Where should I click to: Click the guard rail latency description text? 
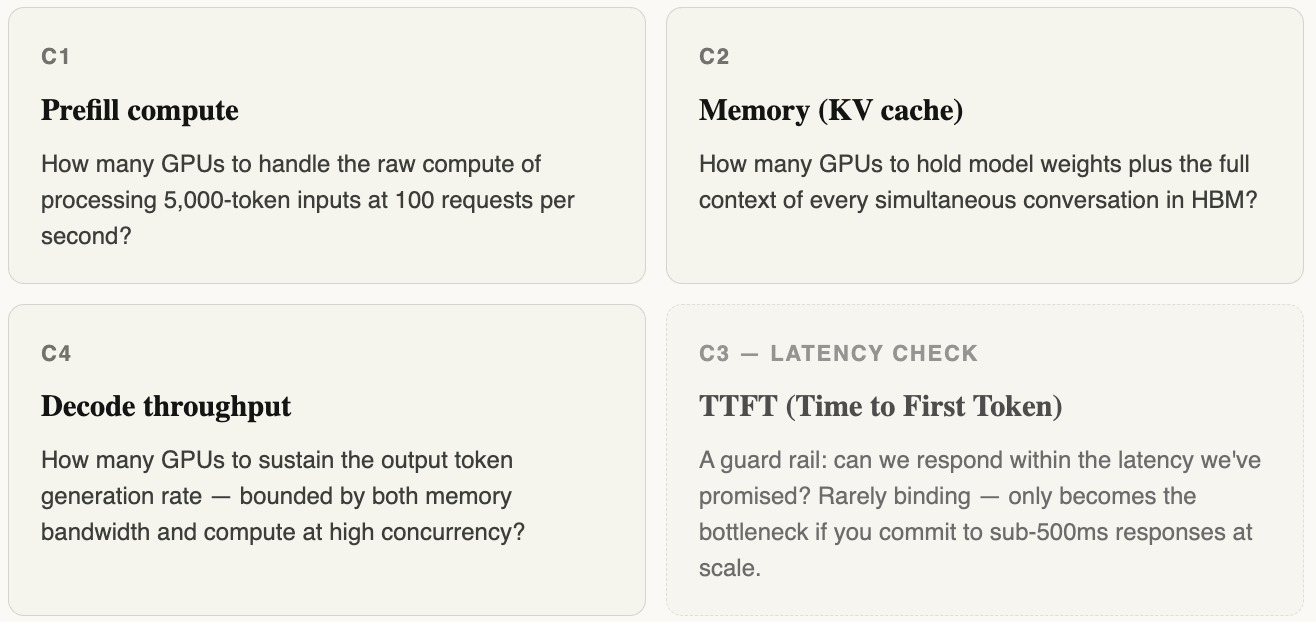pyautogui.click(x=980, y=514)
